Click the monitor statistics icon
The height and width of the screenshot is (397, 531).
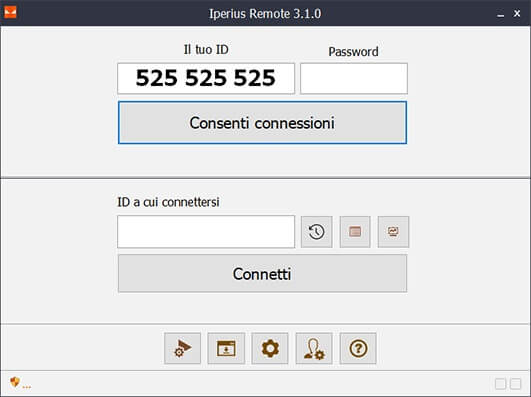point(393,232)
